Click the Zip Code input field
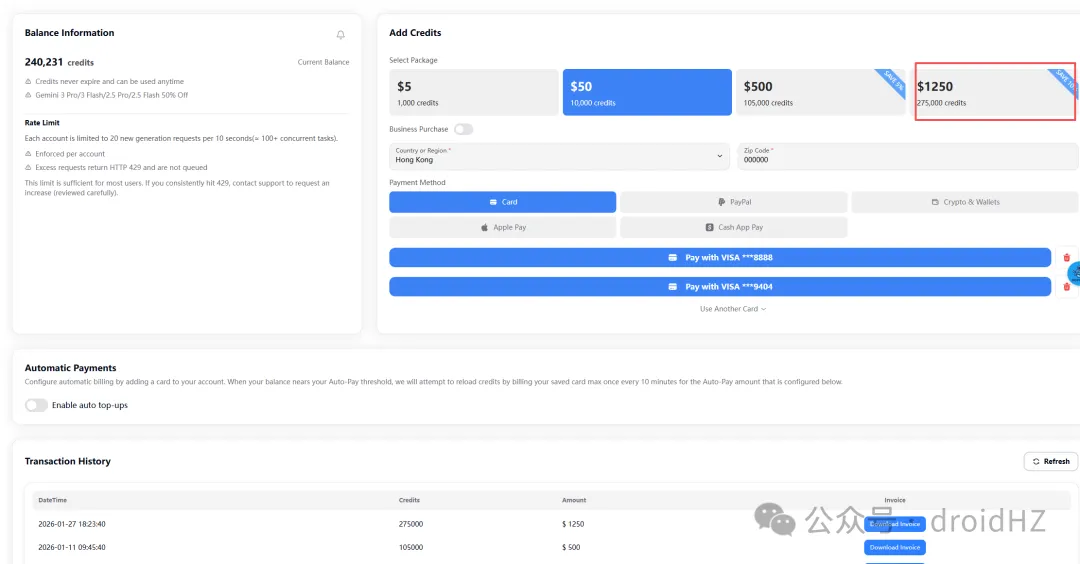The height and width of the screenshot is (564, 1080). pyautogui.click(x=908, y=157)
